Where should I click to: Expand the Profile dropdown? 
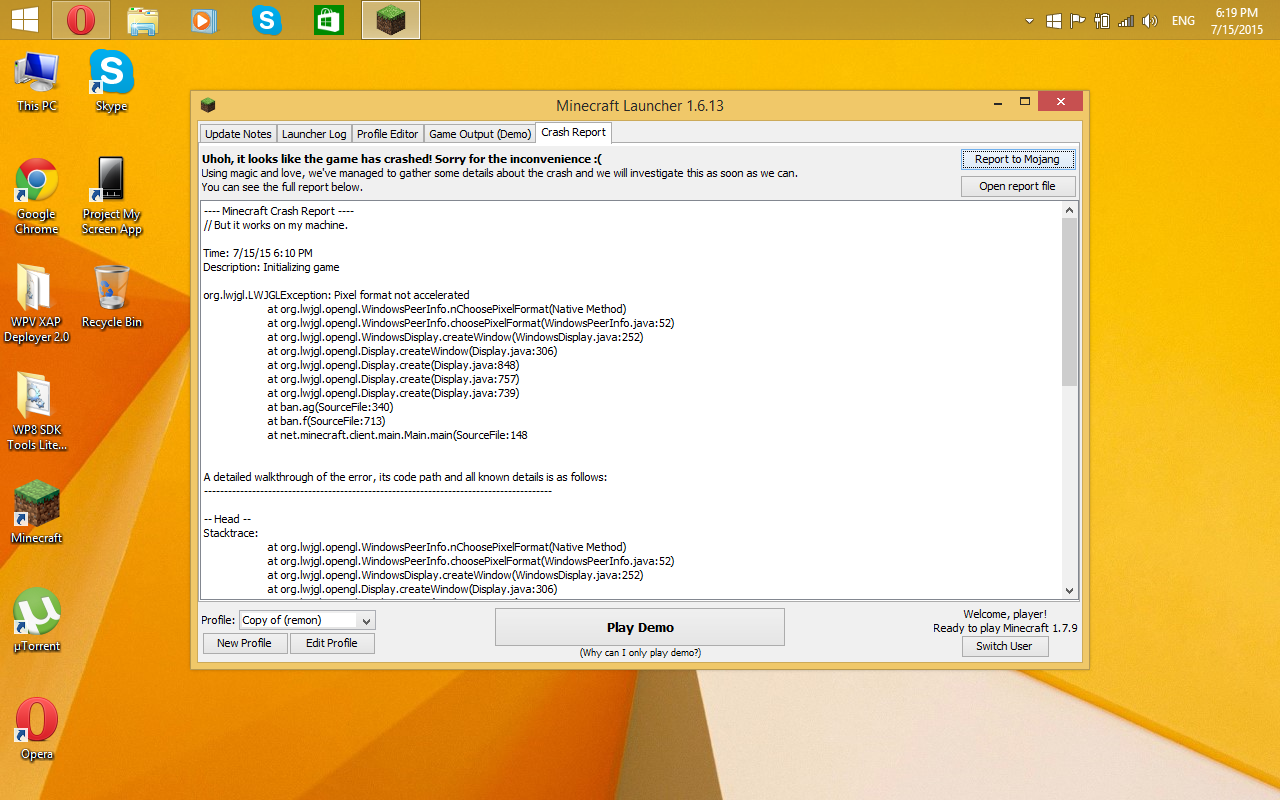coord(366,620)
